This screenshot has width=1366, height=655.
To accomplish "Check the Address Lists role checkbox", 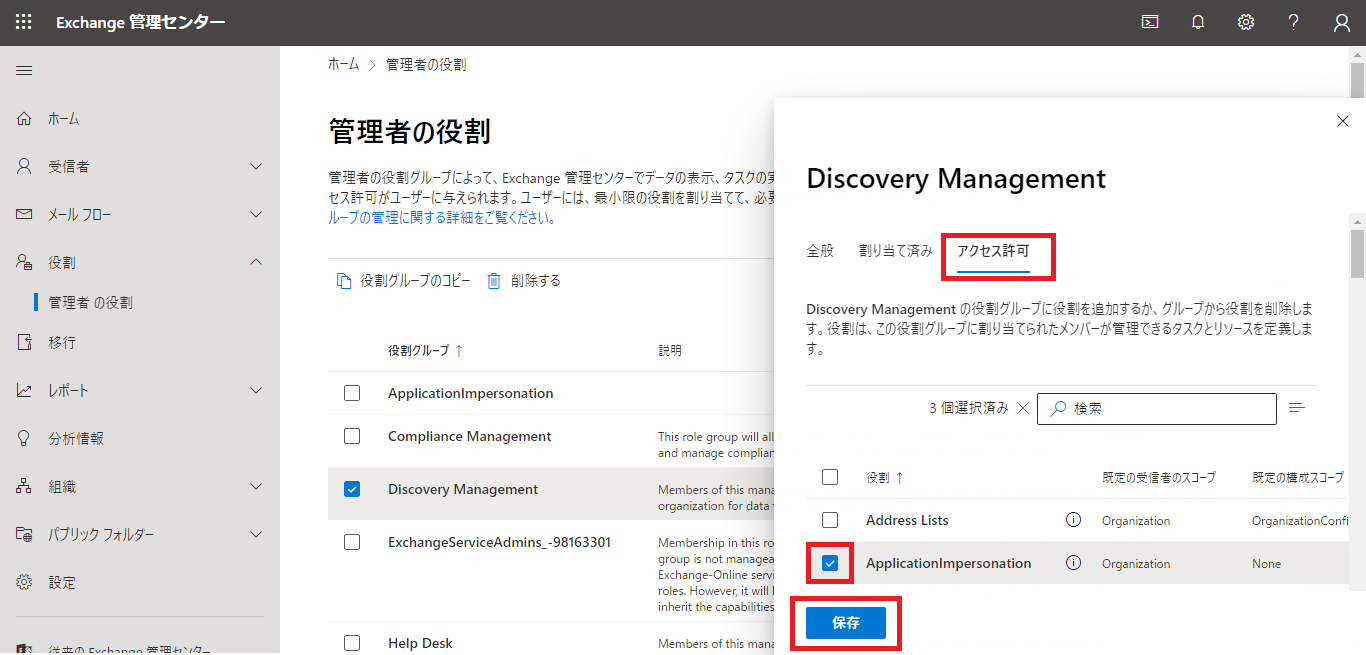I will tap(830, 520).
